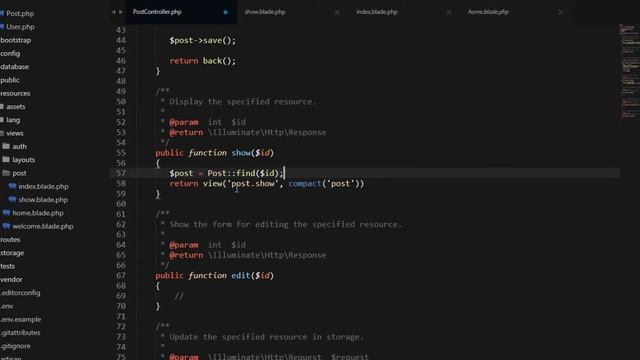The image size is (640, 360).
Task: Open the .gitattributes file
Action: (x=20, y=333)
